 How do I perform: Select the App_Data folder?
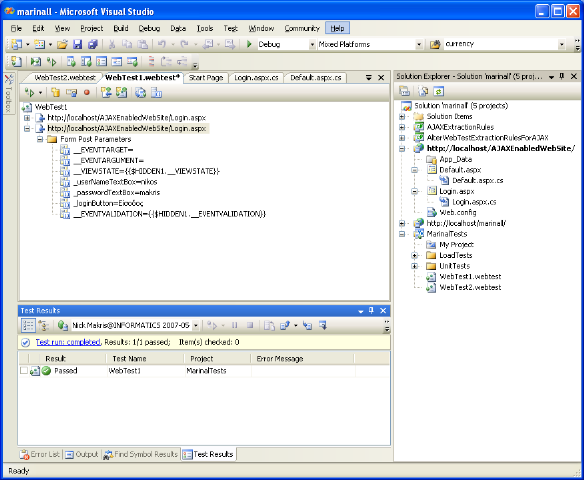456,159
